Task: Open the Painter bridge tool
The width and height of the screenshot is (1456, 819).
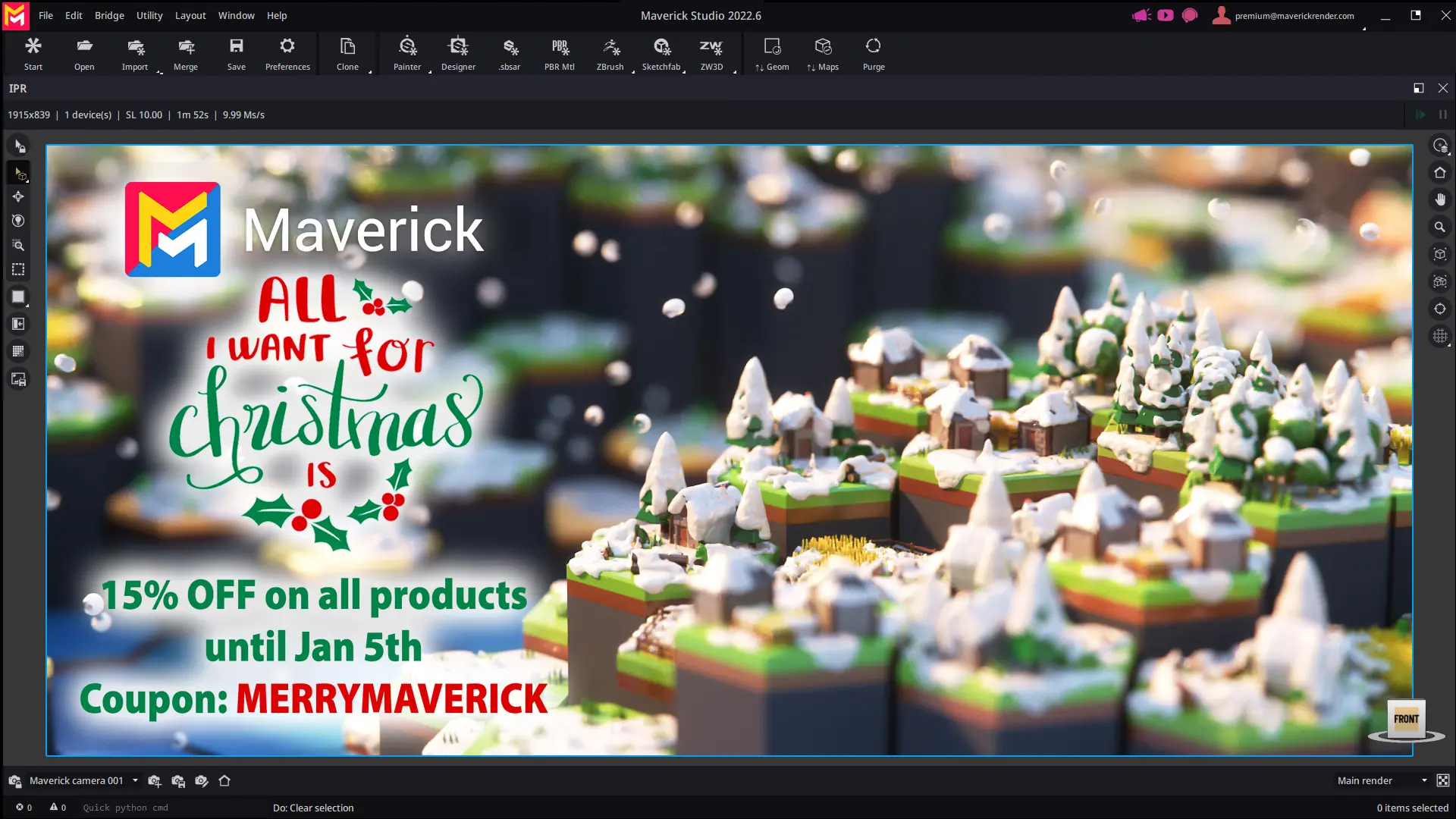Action: coord(407,53)
